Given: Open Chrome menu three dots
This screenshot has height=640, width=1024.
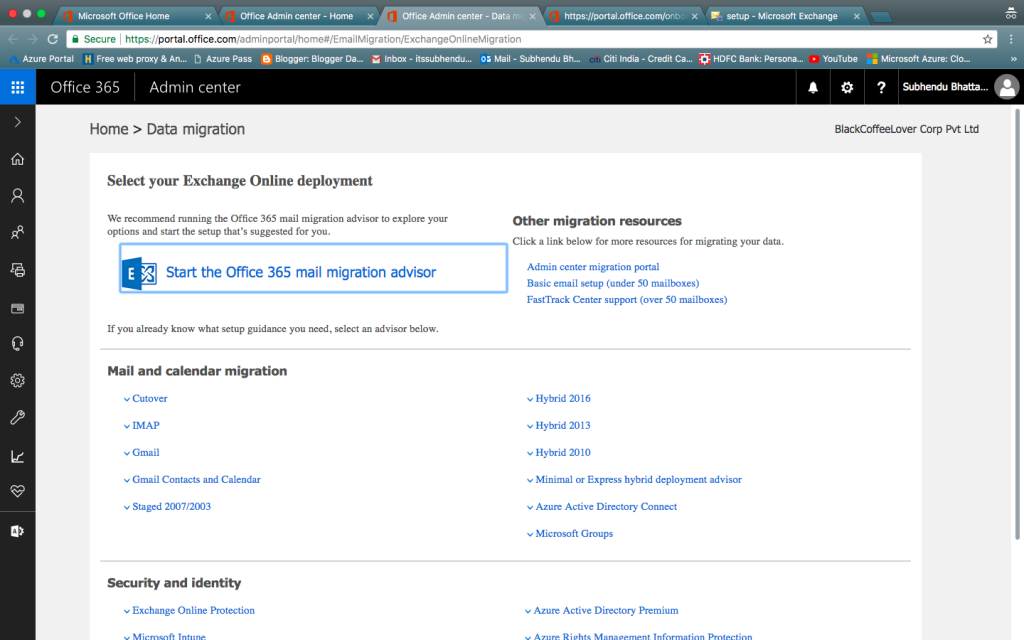Looking at the screenshot, I should pos(1011,39).
